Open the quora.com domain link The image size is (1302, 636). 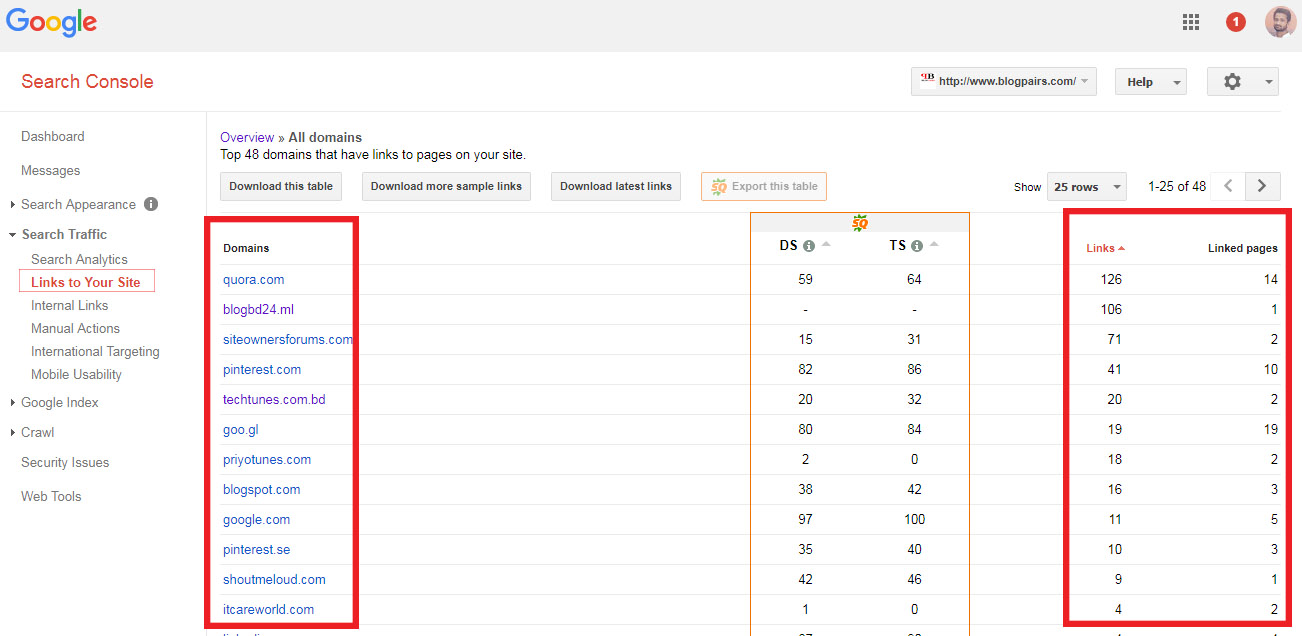254,279
